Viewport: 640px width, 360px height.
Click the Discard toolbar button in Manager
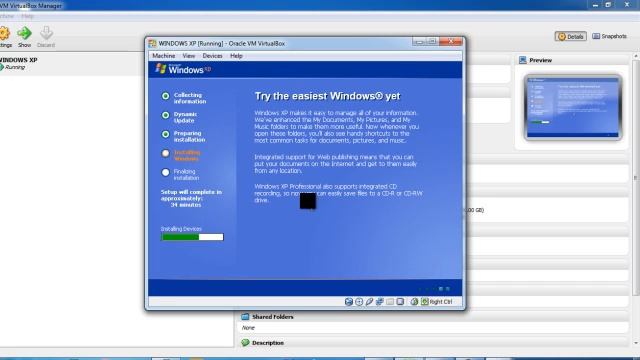46,37
